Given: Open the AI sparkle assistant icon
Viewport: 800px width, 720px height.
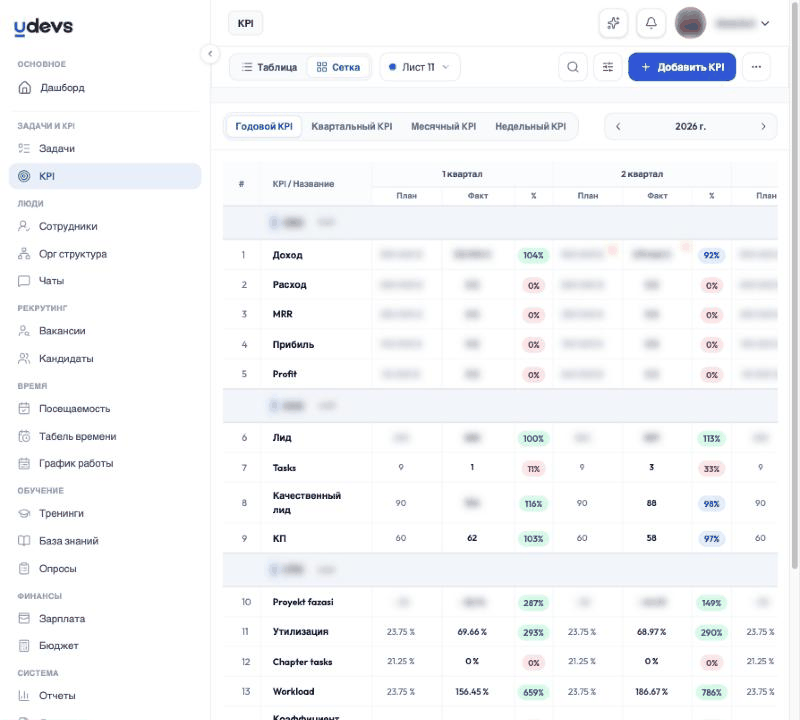Looking at the screenshot, I should pyautogui.click(x=613, y=23).
